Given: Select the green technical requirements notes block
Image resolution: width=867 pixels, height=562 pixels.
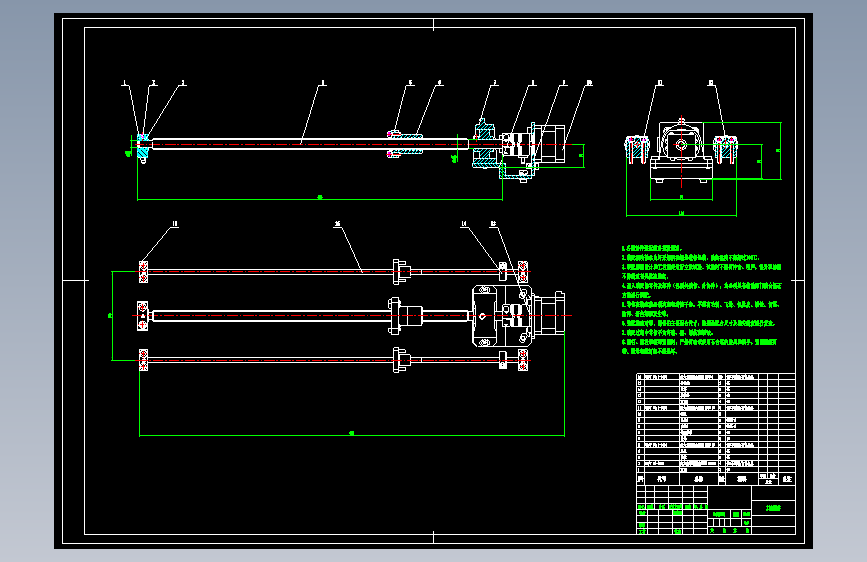Looking at the screenshot, I should (701, 299).
